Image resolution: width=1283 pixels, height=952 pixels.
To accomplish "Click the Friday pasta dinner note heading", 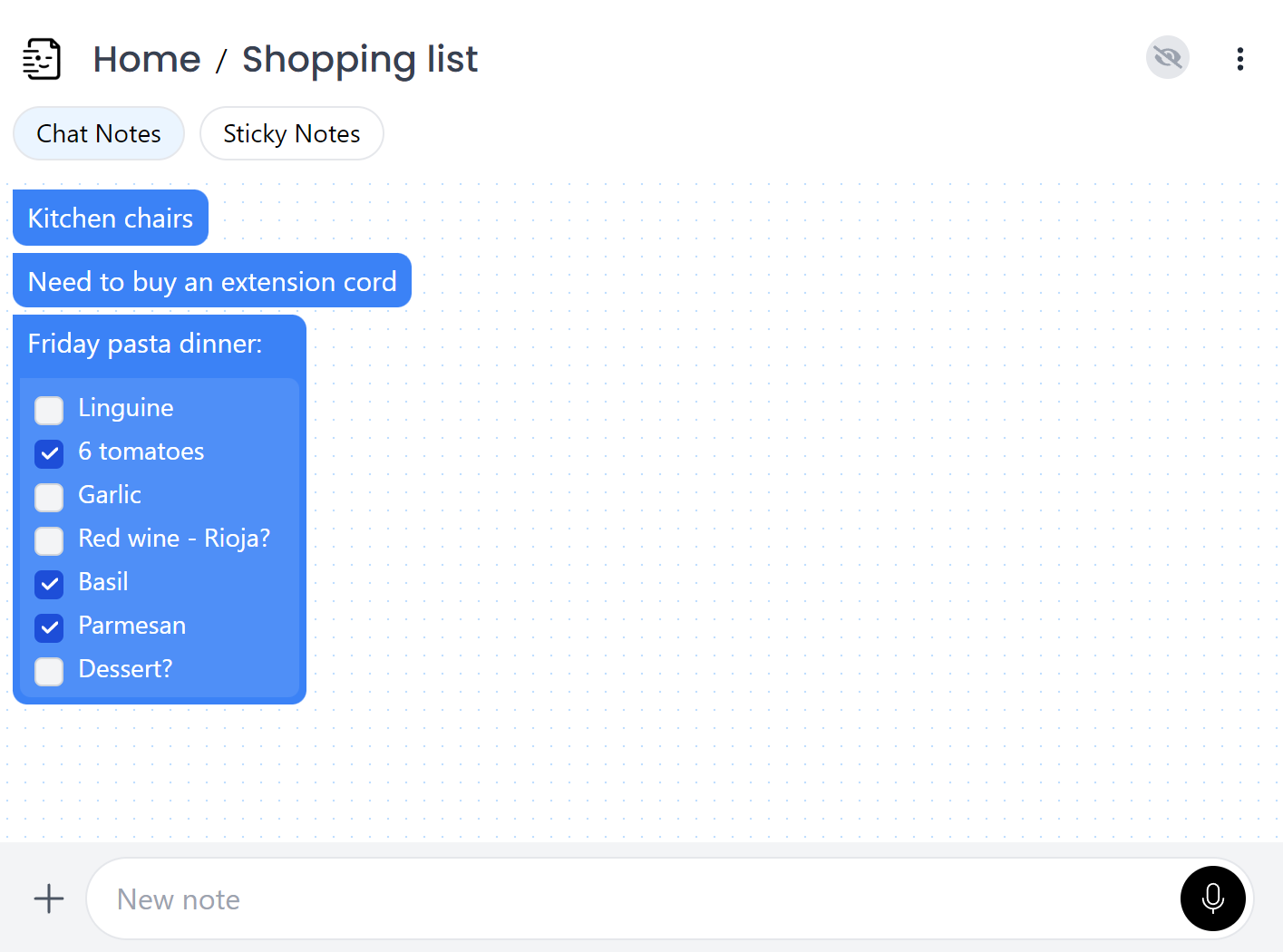I will (x=145, y=344).
